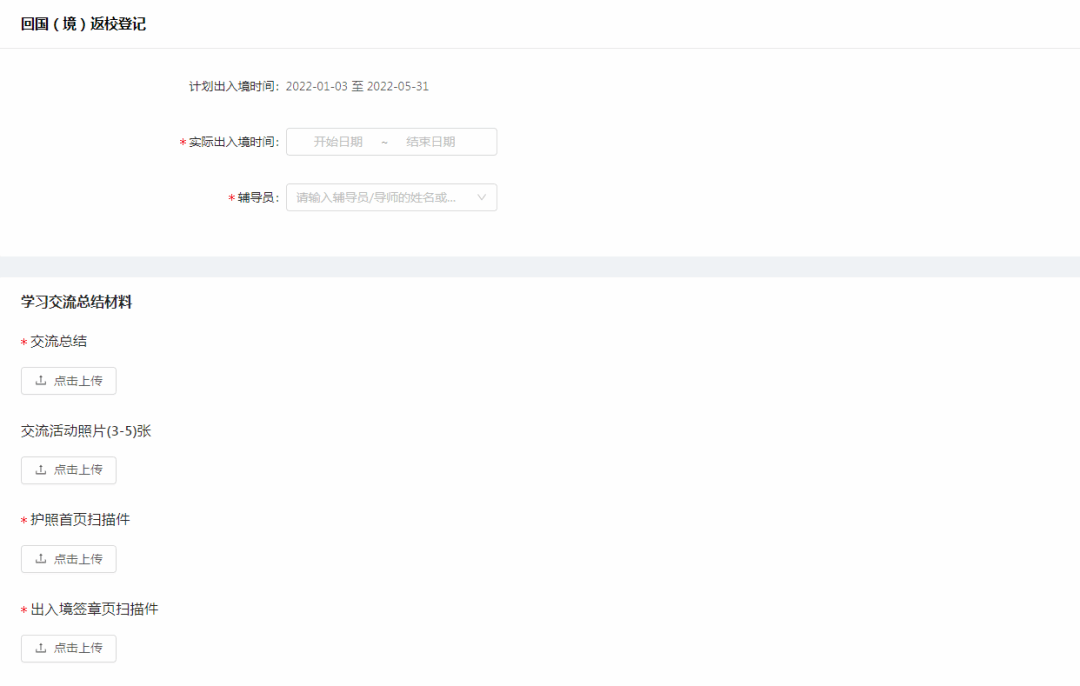Open the 结束日期 date picker field
This screenshot has height=686, width=1080.
(430, 142)
